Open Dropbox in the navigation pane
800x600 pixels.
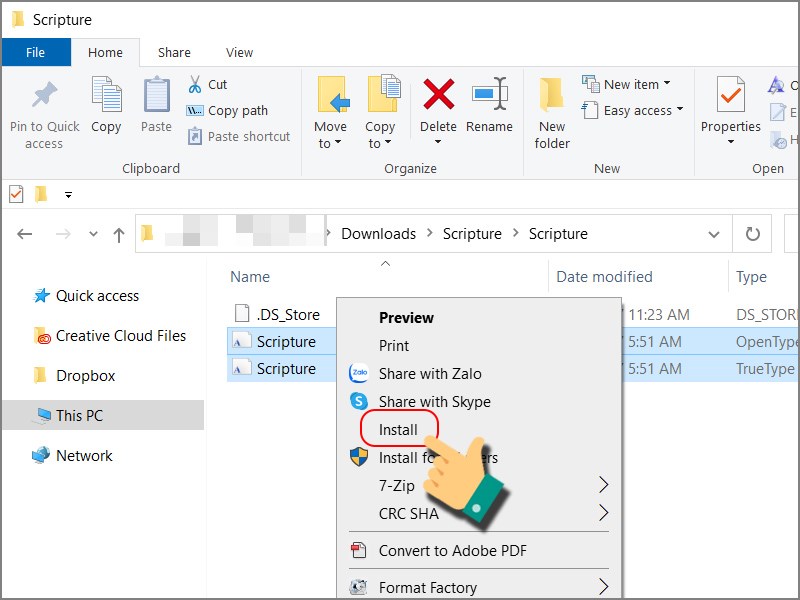coord(74,376)
